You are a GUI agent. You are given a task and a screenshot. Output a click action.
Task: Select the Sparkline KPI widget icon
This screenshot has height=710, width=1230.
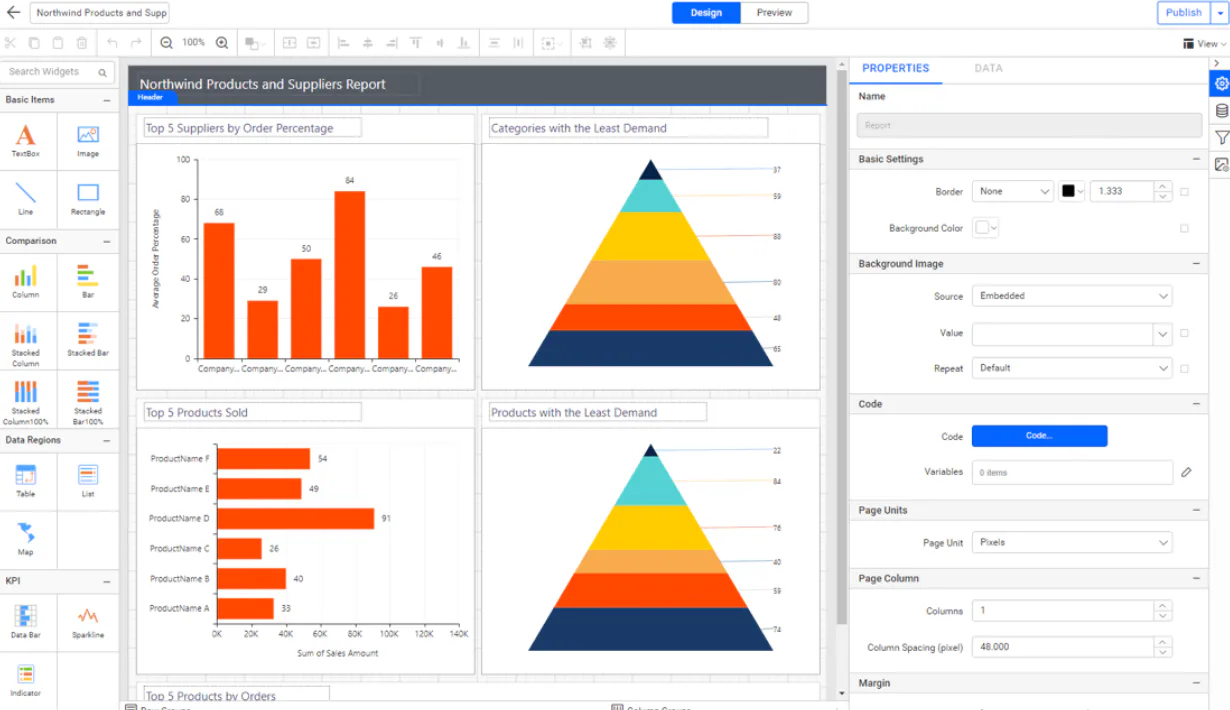point(87,622)
